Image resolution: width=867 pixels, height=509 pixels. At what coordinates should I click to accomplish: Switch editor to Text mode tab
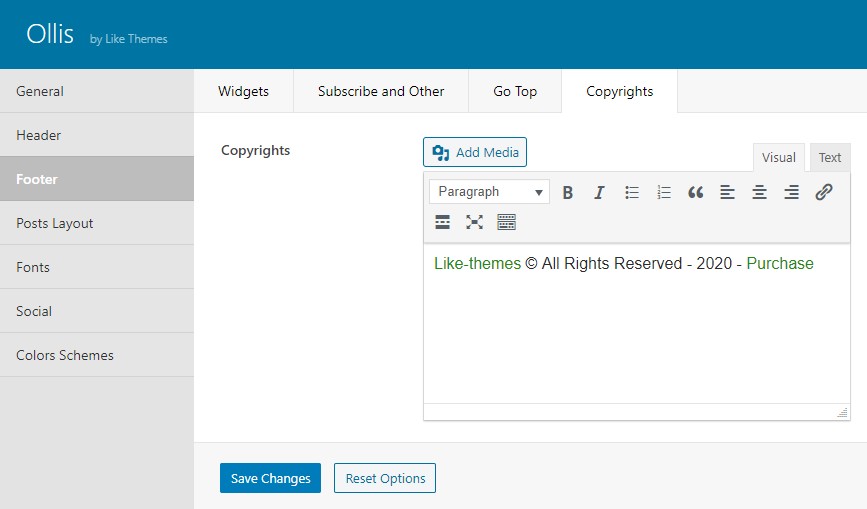click(x=829, y=158)
